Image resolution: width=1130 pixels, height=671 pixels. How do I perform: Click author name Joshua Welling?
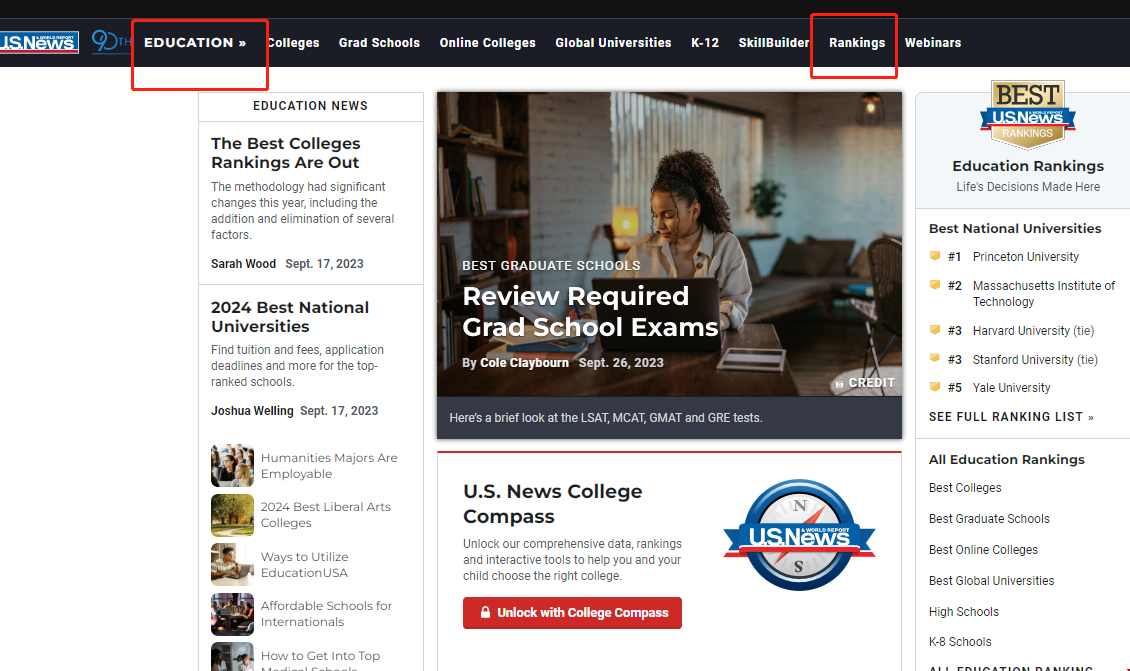click(x=252, y=411)
